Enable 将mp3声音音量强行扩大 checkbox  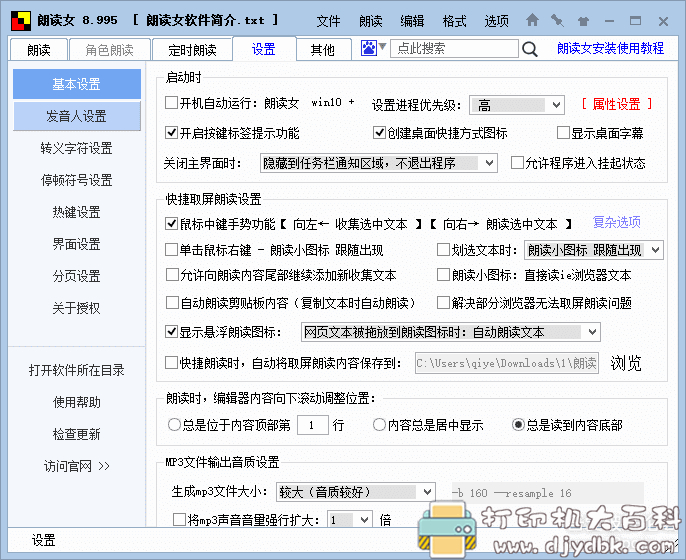(x=179, y=520)
